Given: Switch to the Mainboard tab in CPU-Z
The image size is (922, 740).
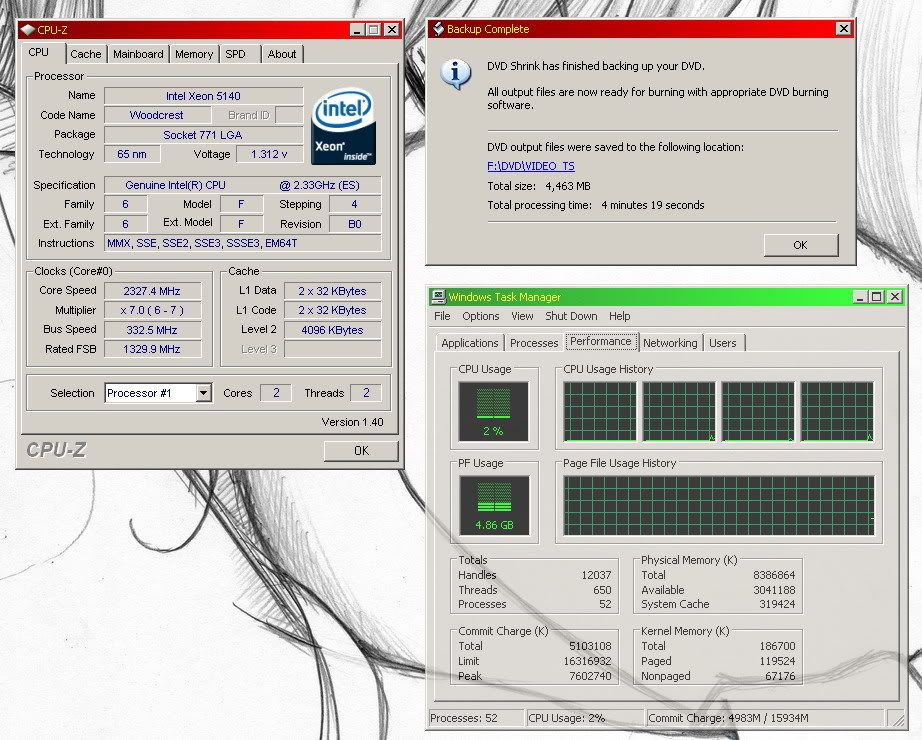Looking at the screenshot, I should tap(138, 54).
